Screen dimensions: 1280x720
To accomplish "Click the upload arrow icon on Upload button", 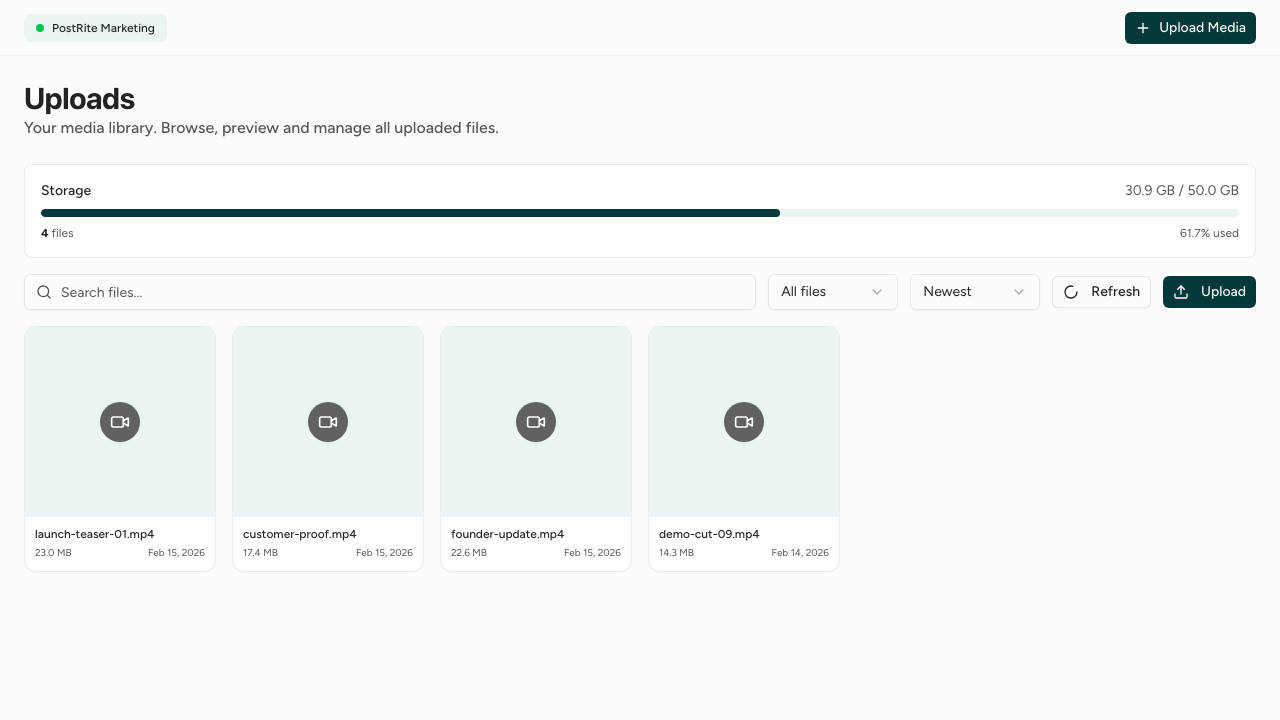I will click(x=1183, y=292).
